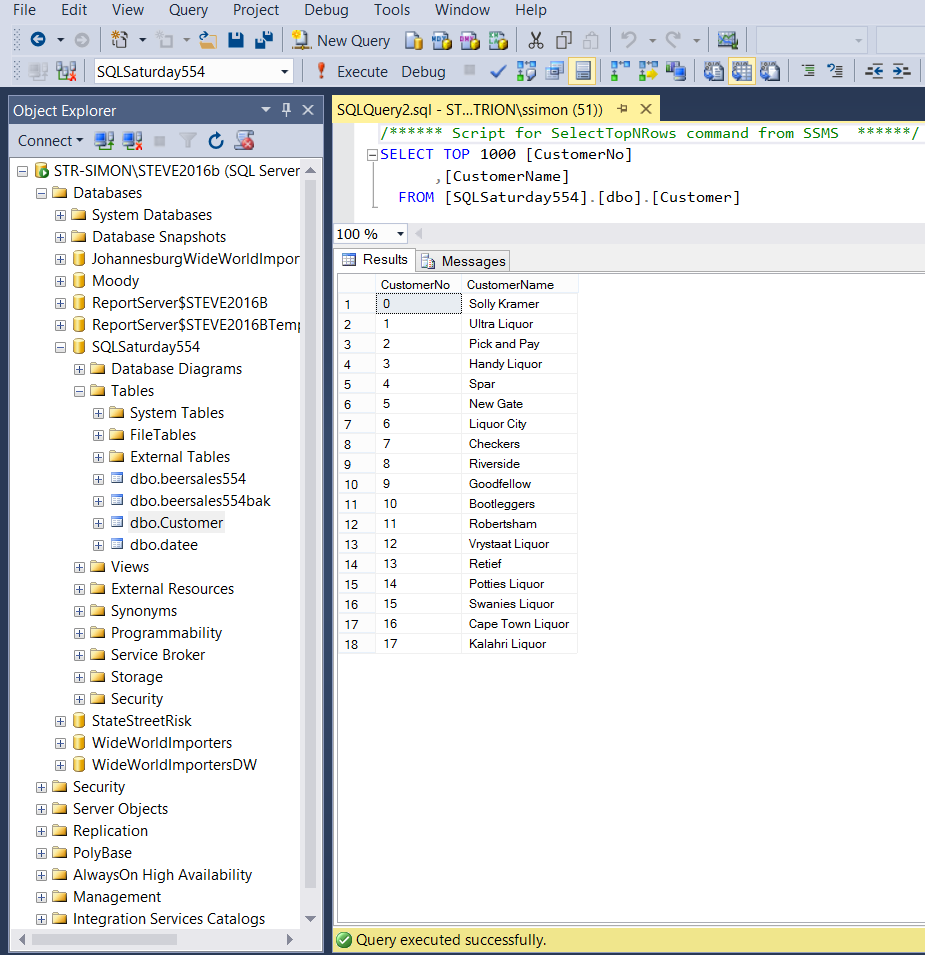Click the Parse checkmark icon
The image size is (925, 955).
(497, 71)
